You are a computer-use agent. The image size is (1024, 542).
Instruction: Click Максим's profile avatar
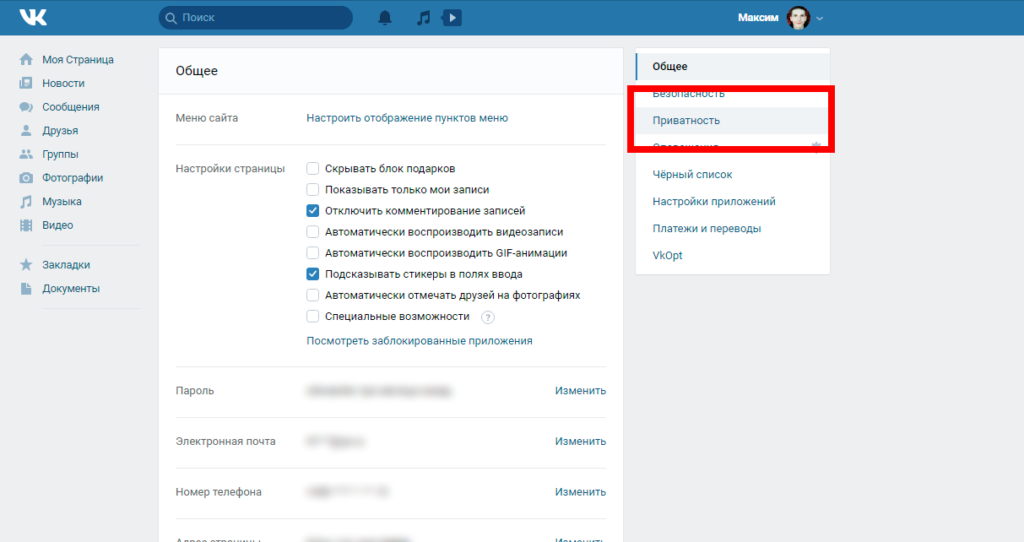tap(798, 18)
